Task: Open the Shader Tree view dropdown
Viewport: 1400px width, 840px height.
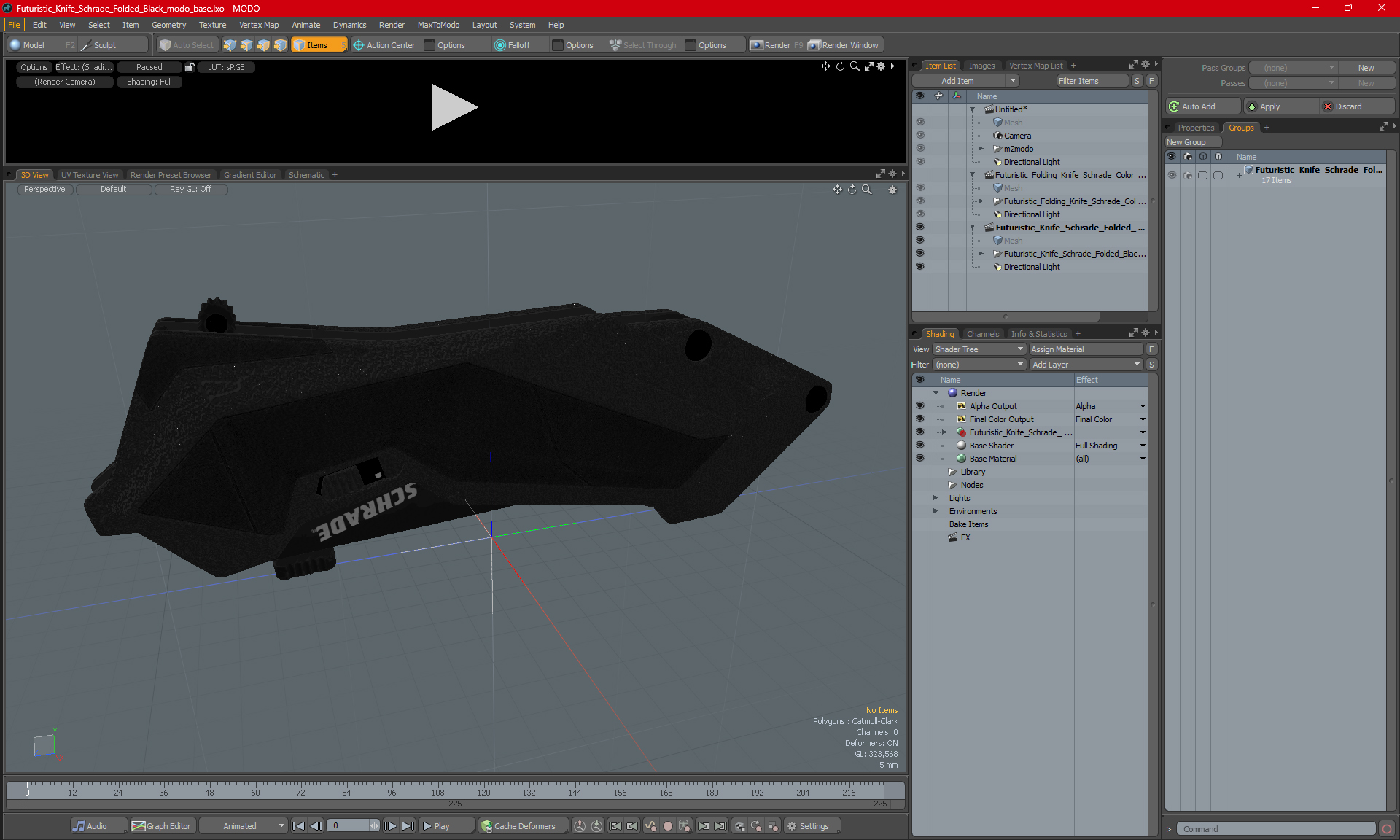Action: pos(979,349)
